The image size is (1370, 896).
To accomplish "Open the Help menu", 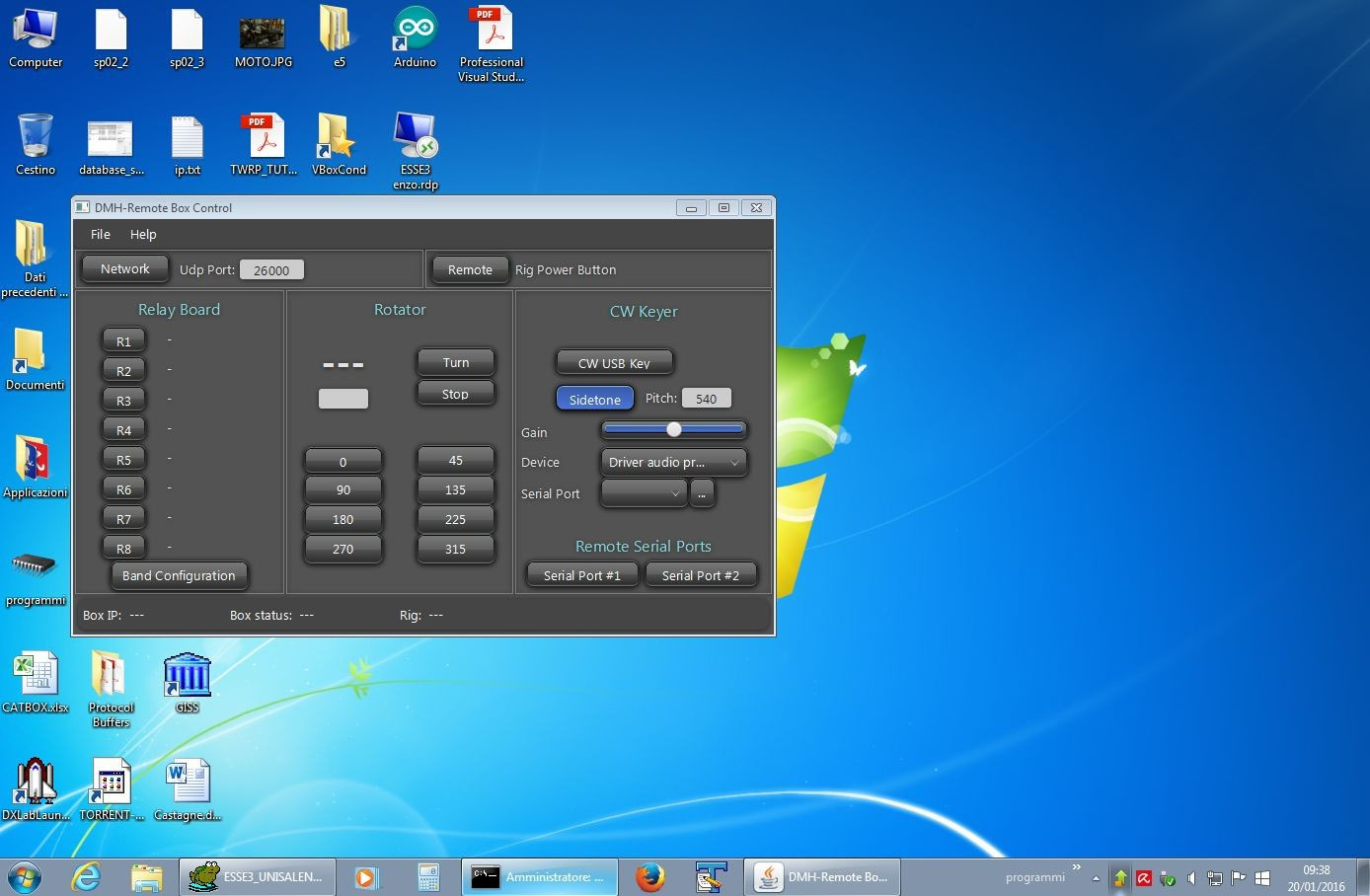I will 143,234.
